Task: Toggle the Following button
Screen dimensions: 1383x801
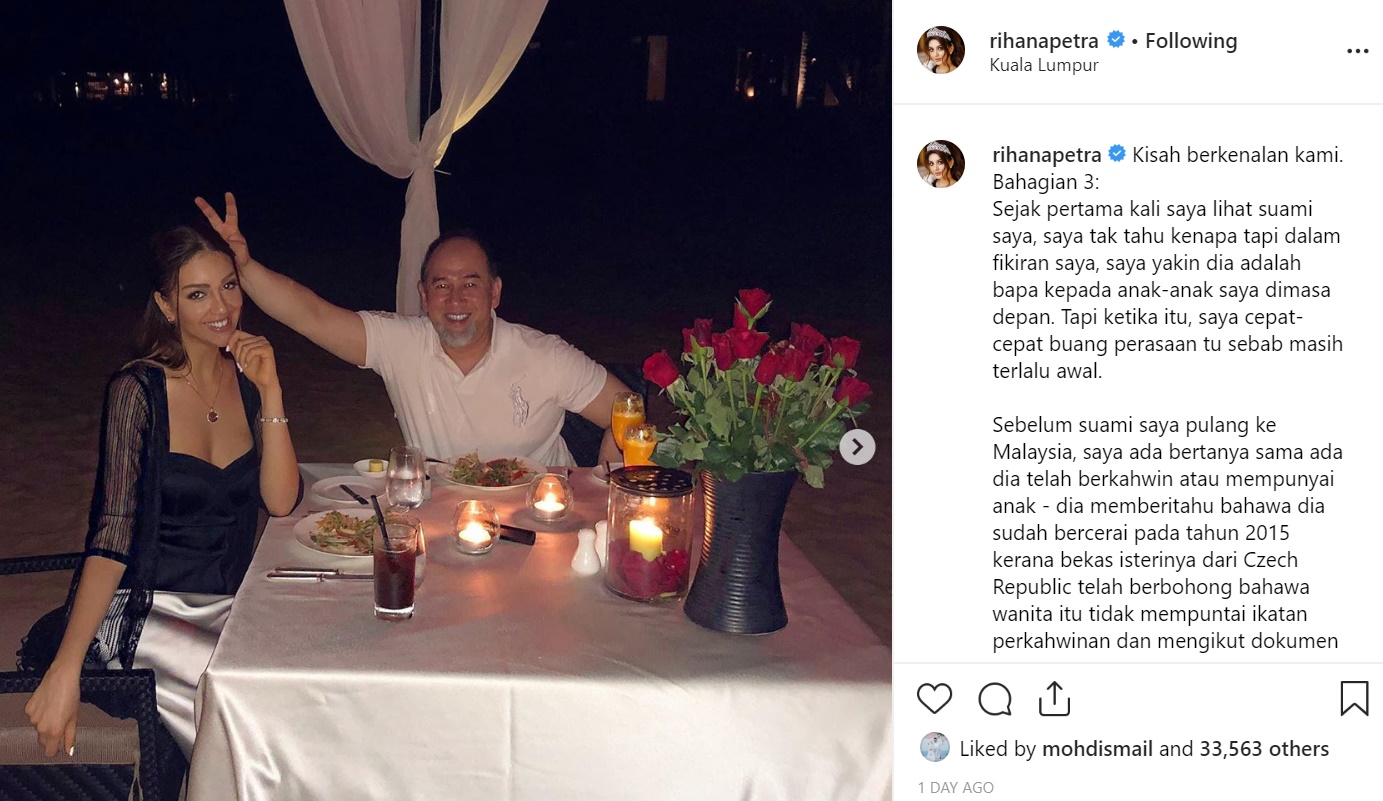Action: [1191, 41]
